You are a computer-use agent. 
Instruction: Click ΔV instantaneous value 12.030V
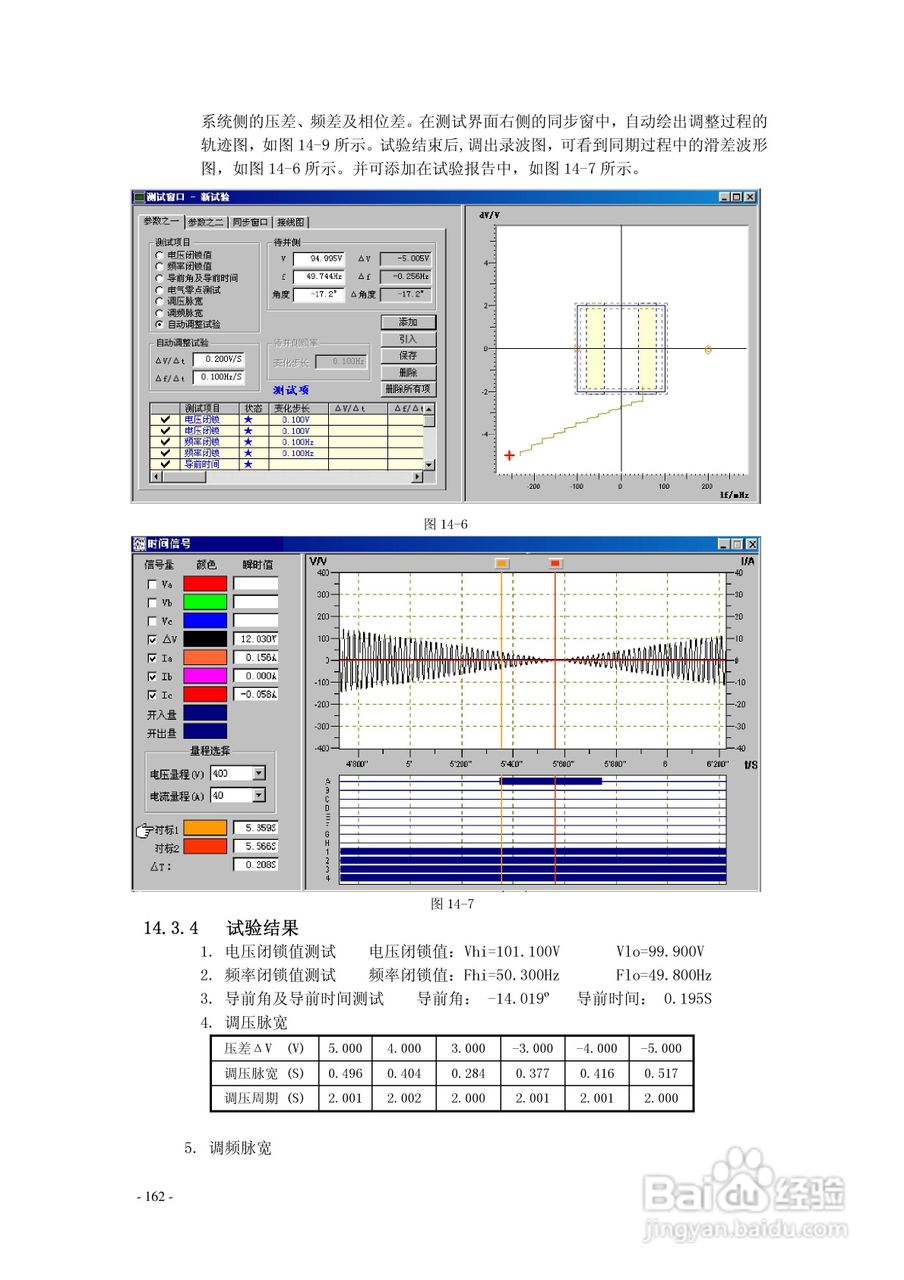pyautogui.click(x=256, y=639)
